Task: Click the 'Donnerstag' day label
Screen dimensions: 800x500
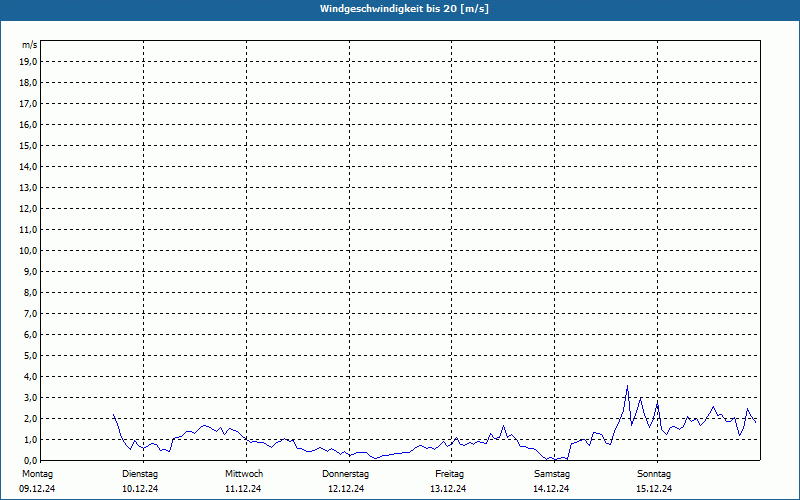Action: [345, 474]
